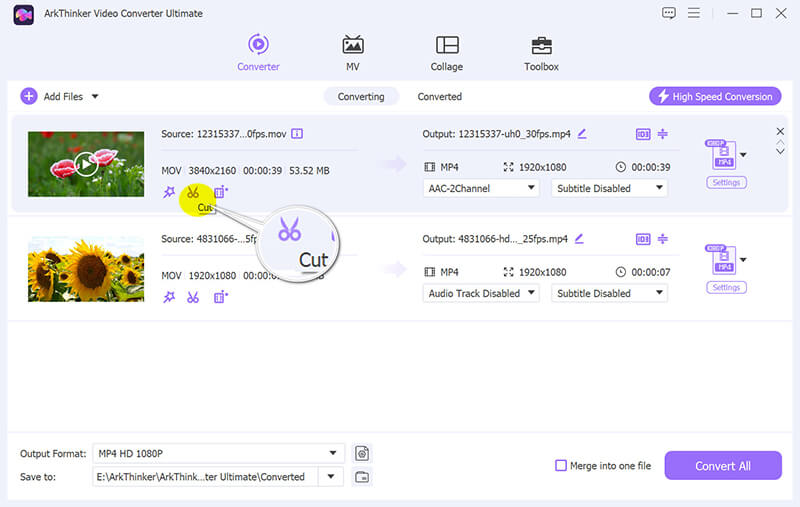This screenshot has height=507, width=800.
Task: Open the Toolbox tab
Action: 541,53
